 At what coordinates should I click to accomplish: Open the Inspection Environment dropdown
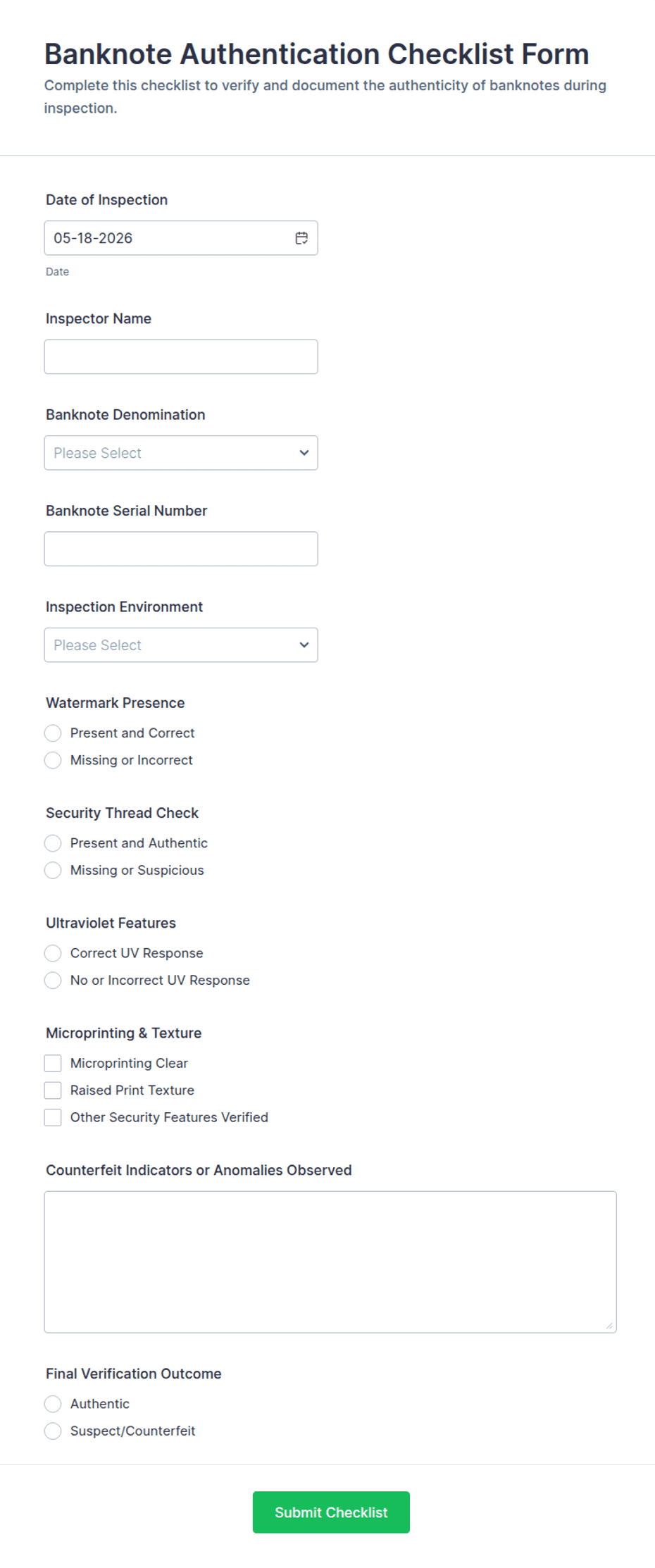181,645
